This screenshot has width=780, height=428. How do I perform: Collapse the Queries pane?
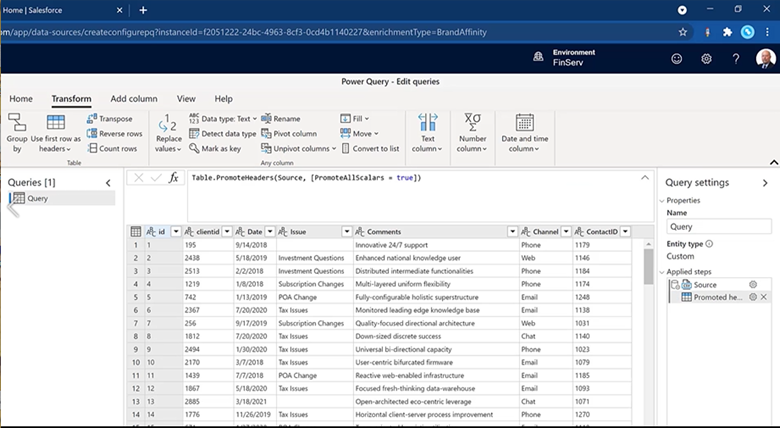(108, 183)
